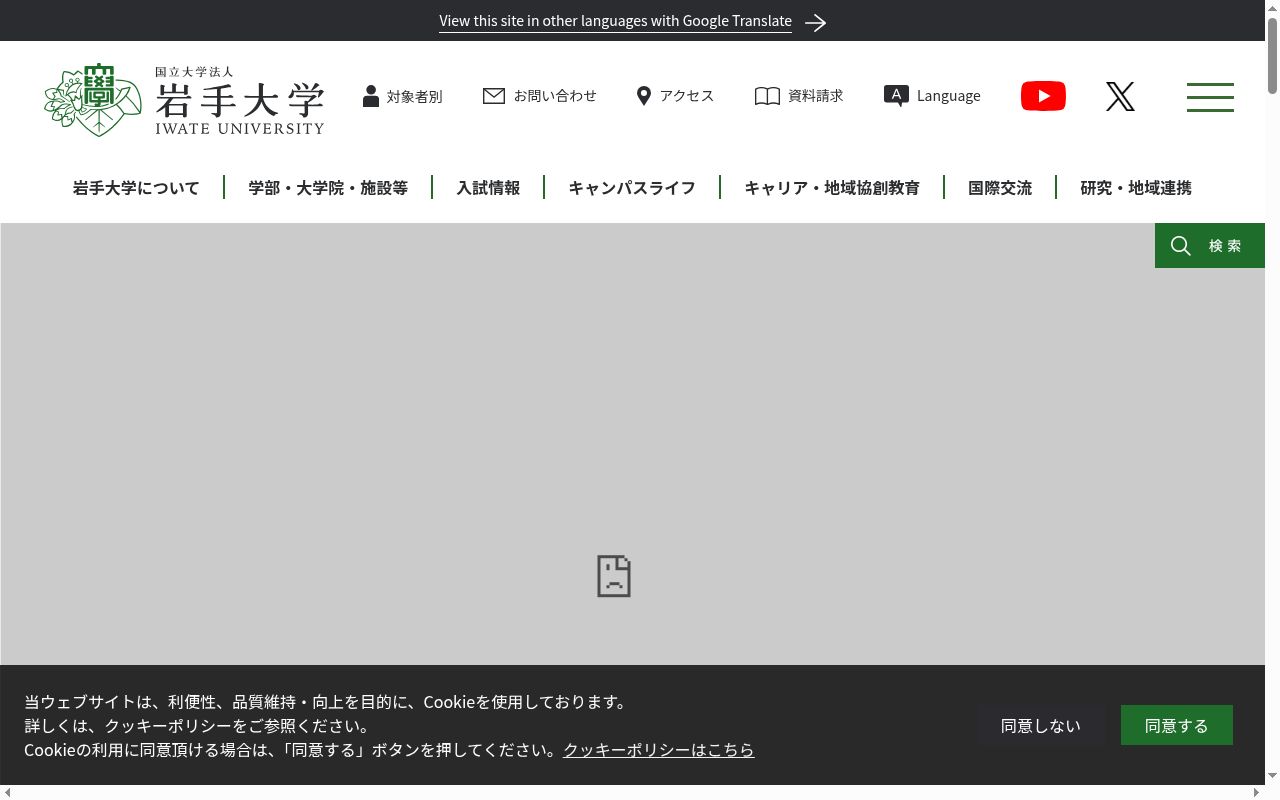Click the person icon for 対象者別
The width and height of the screenshot is (1280, 800).
[x=371, y=96]
